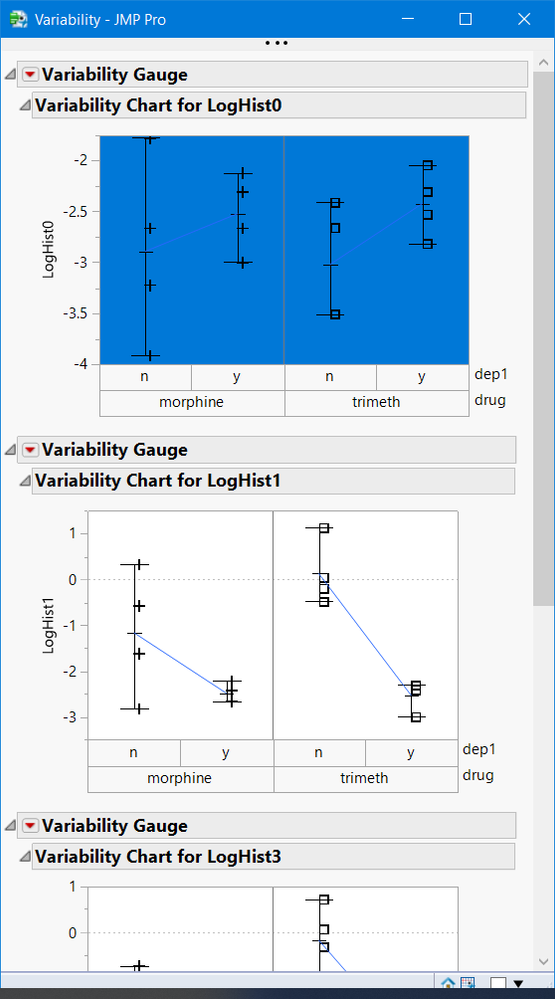Click the JMP app icon in title bar
Screen dimensions: 555x999
pos(18,19)
